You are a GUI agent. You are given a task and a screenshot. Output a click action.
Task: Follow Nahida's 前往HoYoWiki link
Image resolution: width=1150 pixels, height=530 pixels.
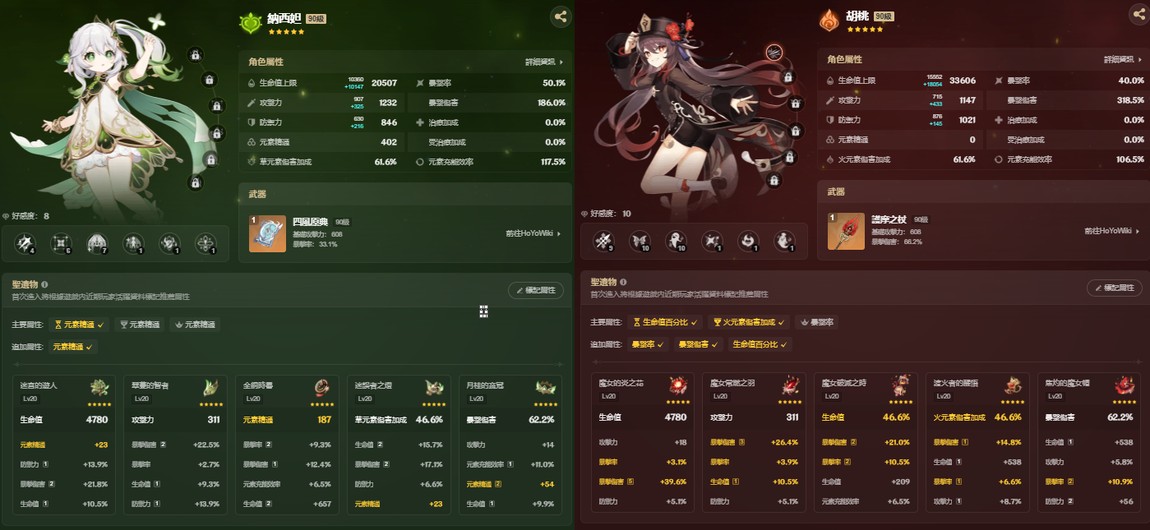(x=533, y=234)
